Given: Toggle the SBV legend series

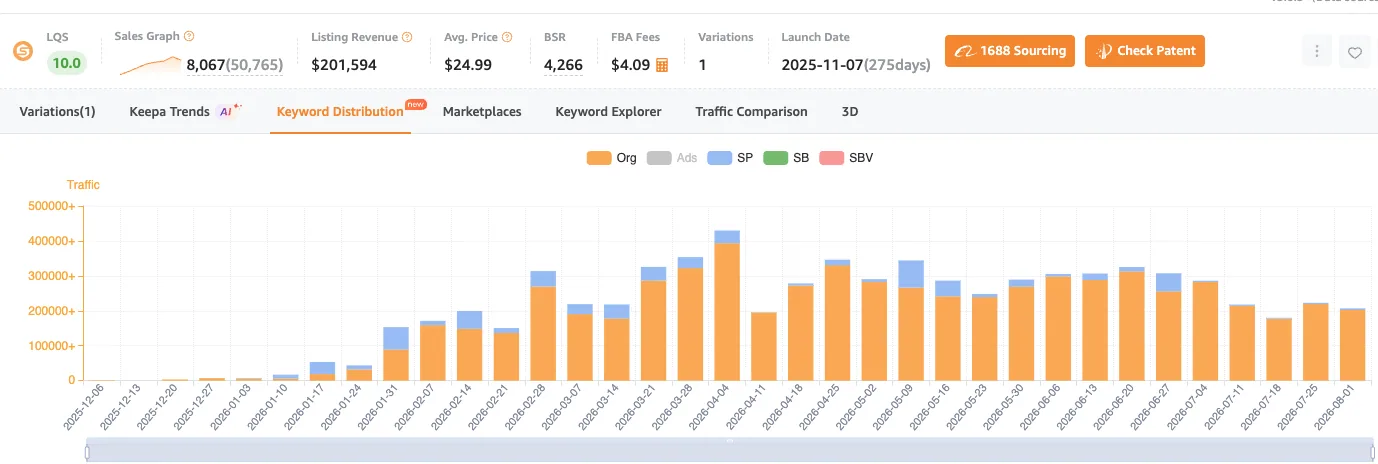Looking at the screenshot, I should (x=846, y=158).
